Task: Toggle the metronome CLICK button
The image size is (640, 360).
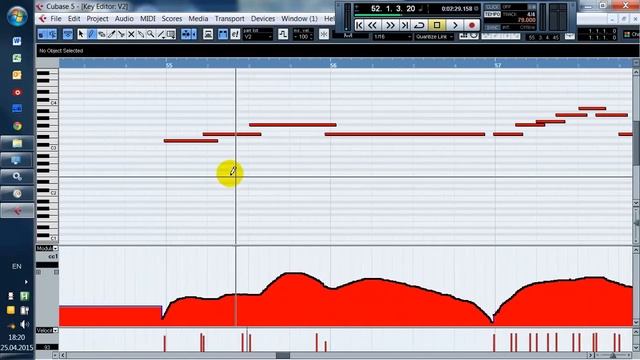Action: pyautogui.click(x=492, y=7)
